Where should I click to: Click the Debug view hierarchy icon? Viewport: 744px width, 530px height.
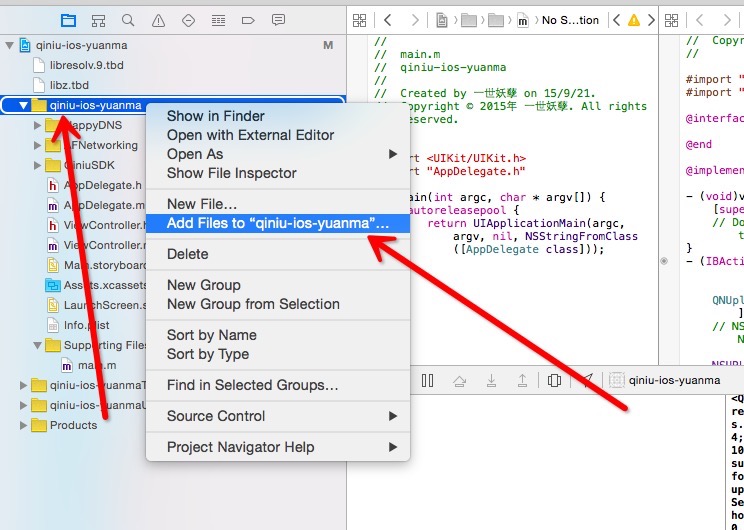click(x=554, y=381)
